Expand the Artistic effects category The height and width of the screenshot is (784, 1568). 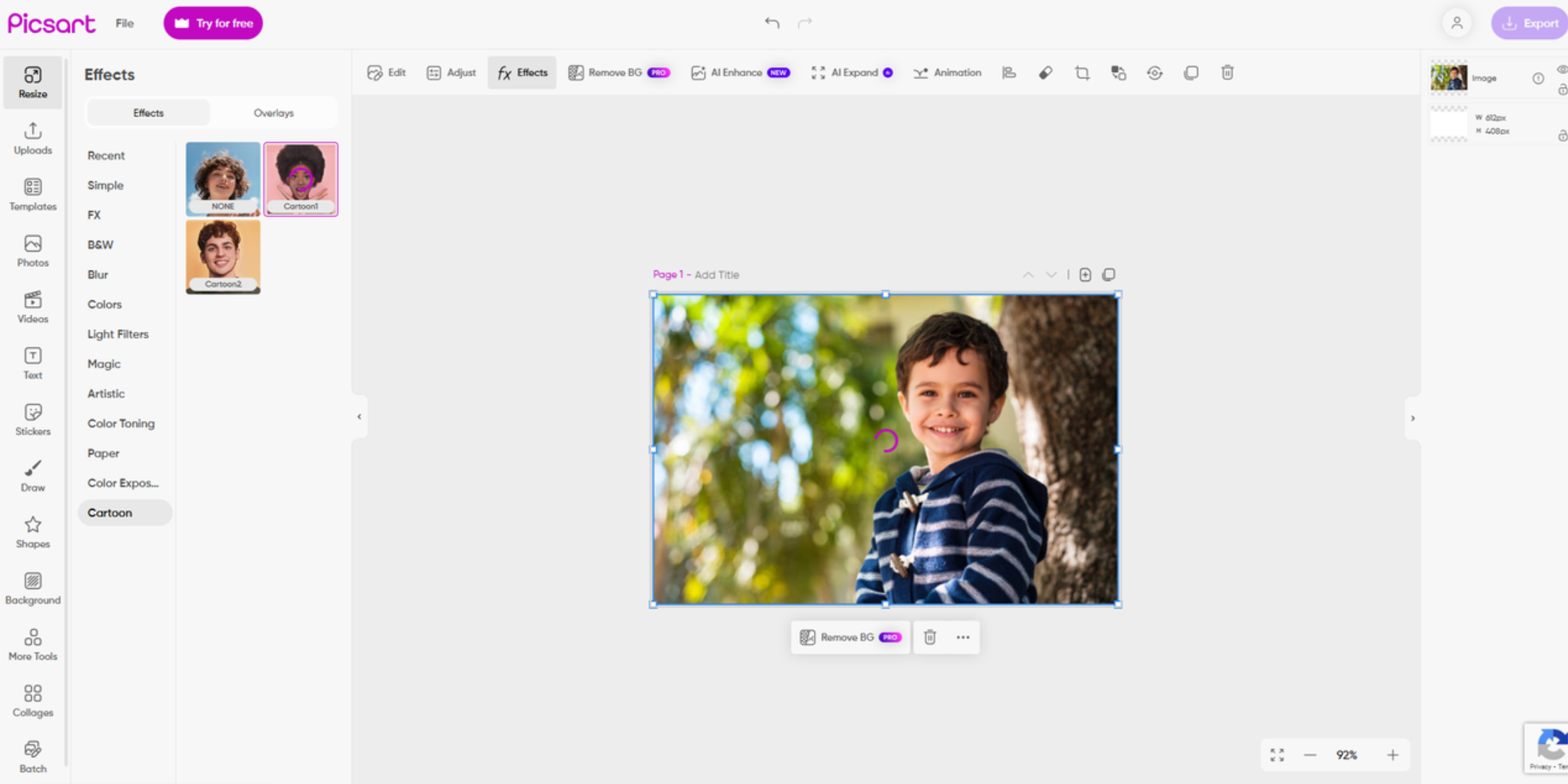point(106,394)
